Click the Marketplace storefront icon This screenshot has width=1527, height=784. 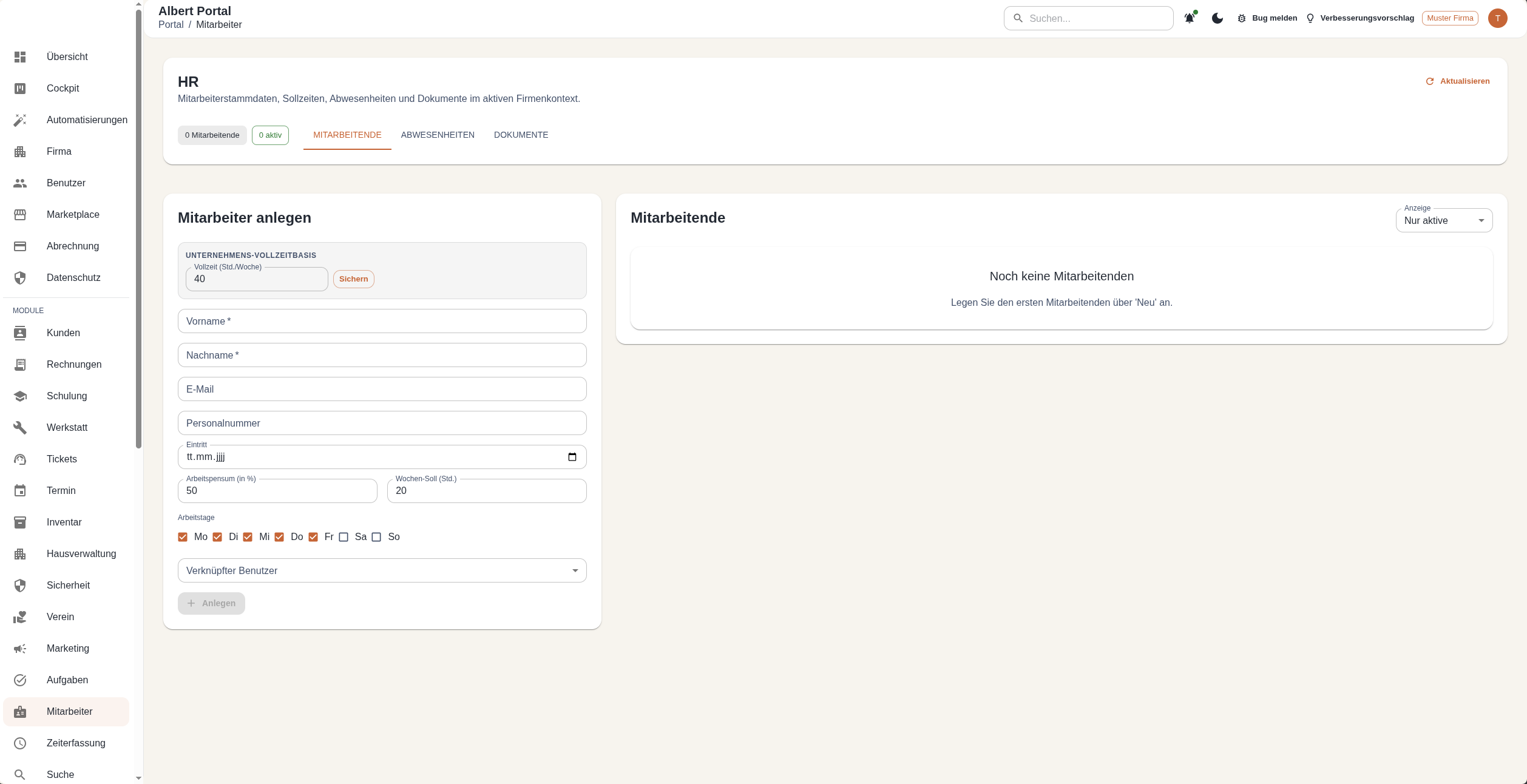coord(20,215)
